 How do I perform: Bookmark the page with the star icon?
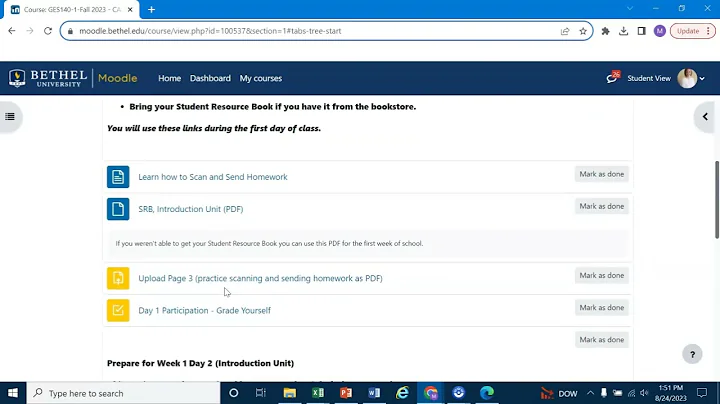click(x=583, y=31)
